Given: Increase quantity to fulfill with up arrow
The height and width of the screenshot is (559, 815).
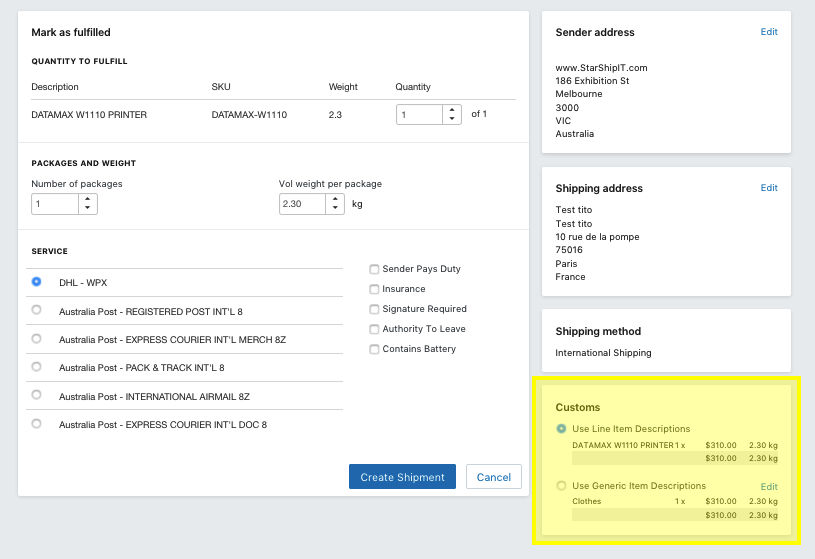Looking at the screenshot, I should (452, 110).
